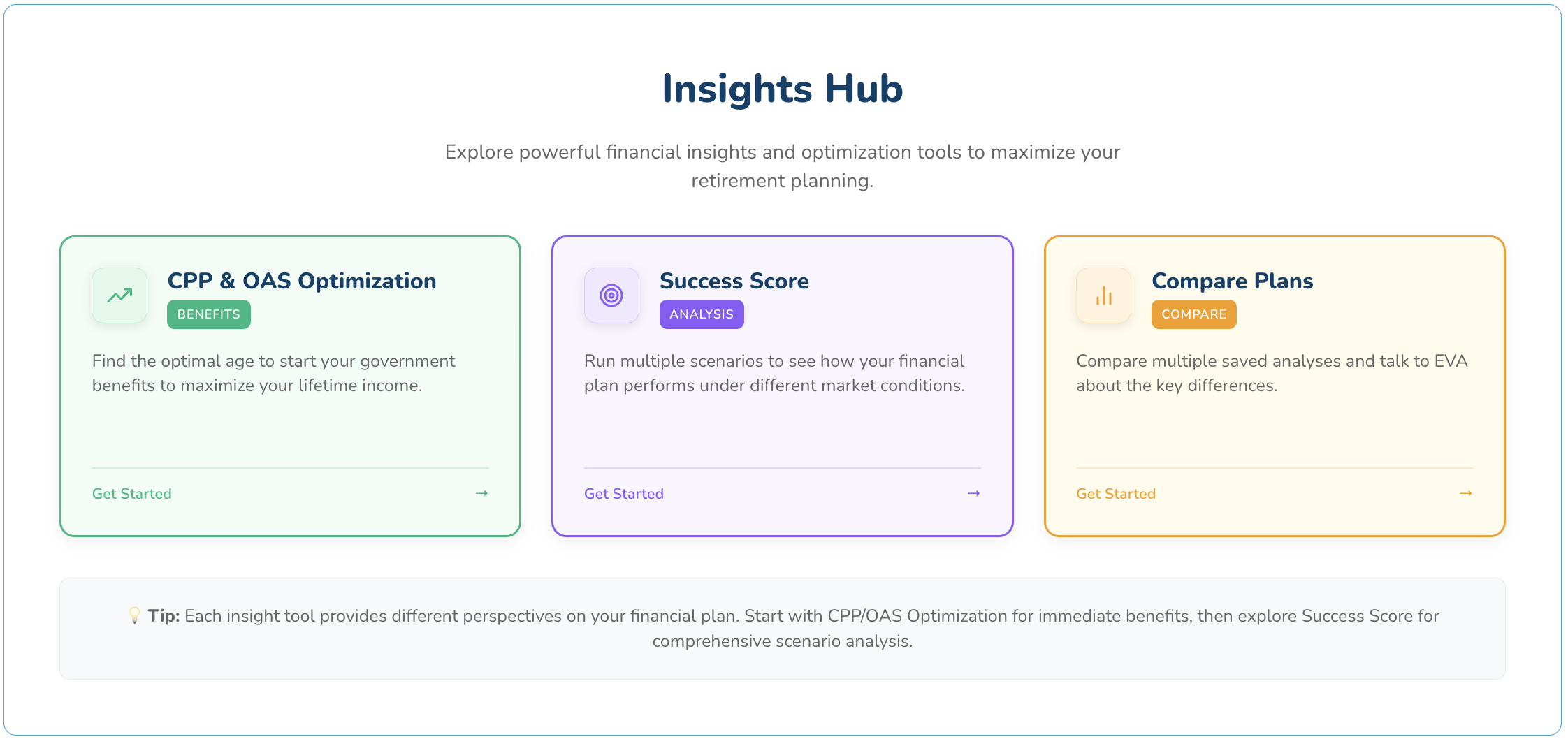Click the green icon tile beside CPP & OAS Optimization
This screenshot has height=739, width=1568.
[x=119, y=295]
